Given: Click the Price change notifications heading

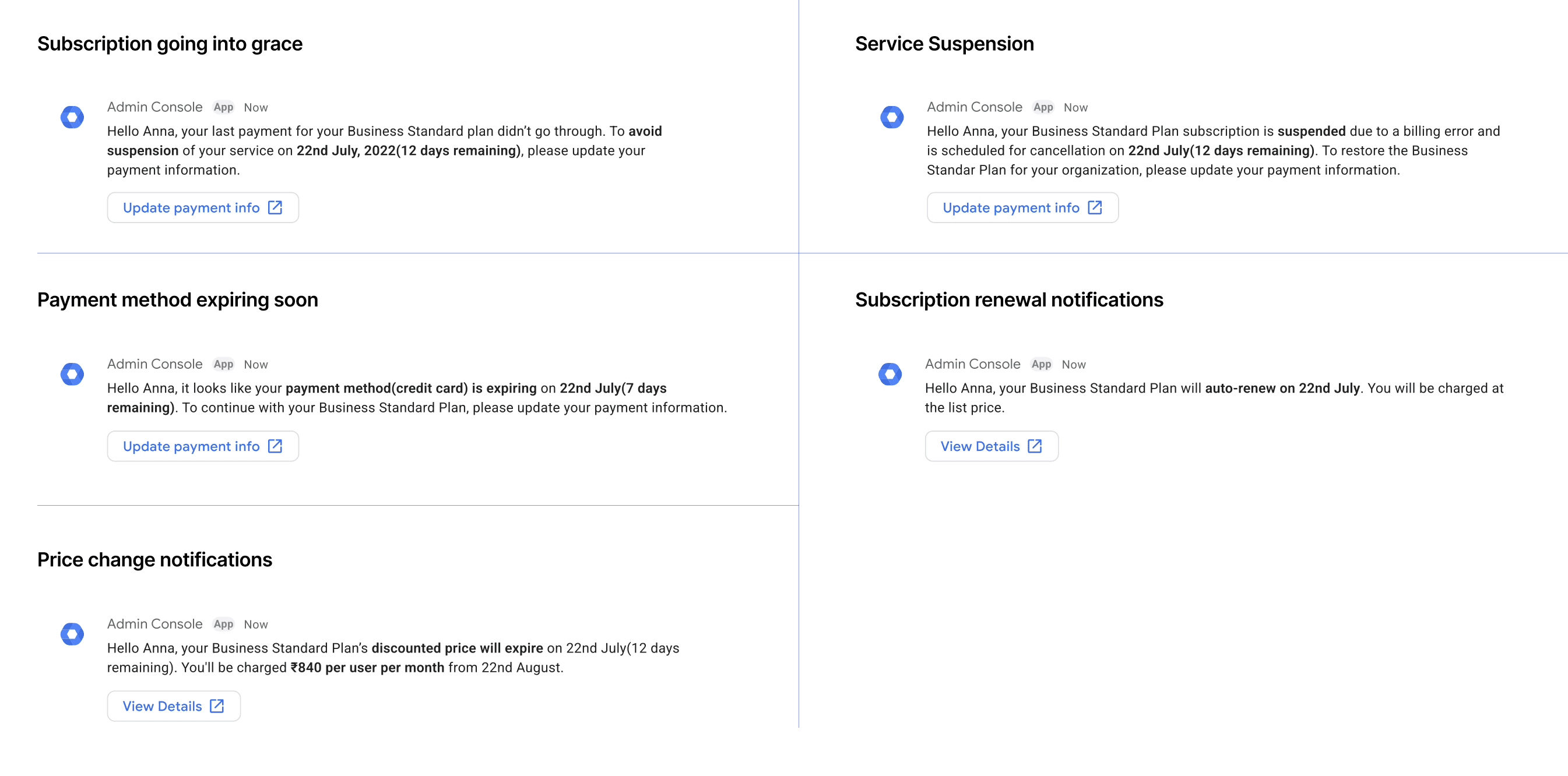Looking at the screenshot, I should click(x=154, y=559).
